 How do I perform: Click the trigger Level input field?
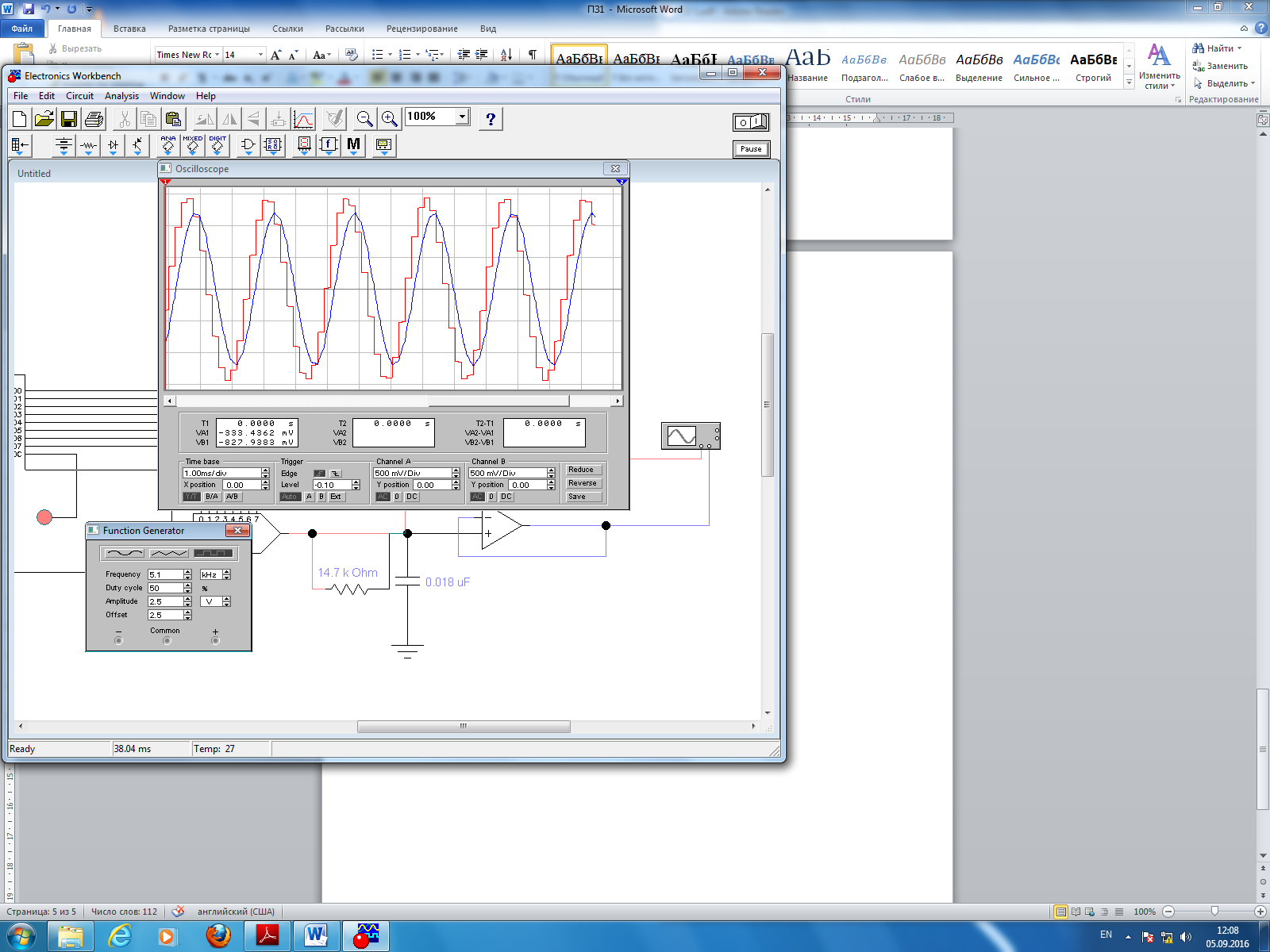(x=332, y=485)
